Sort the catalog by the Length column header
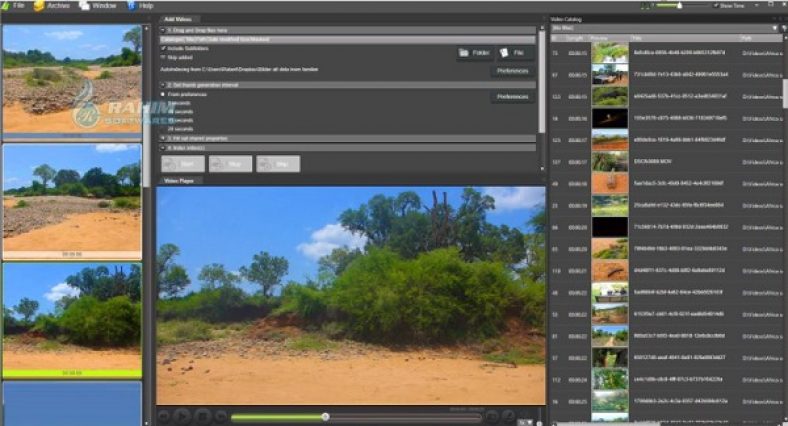The width and height of the screenshot is (788, 426). click(x=575, y=38)
